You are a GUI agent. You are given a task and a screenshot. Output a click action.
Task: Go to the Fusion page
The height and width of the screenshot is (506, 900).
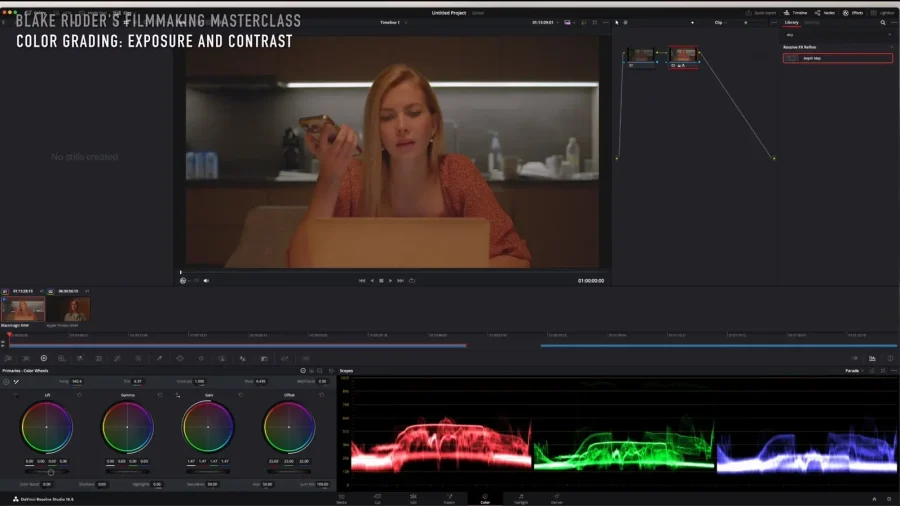tap(449, 499)
